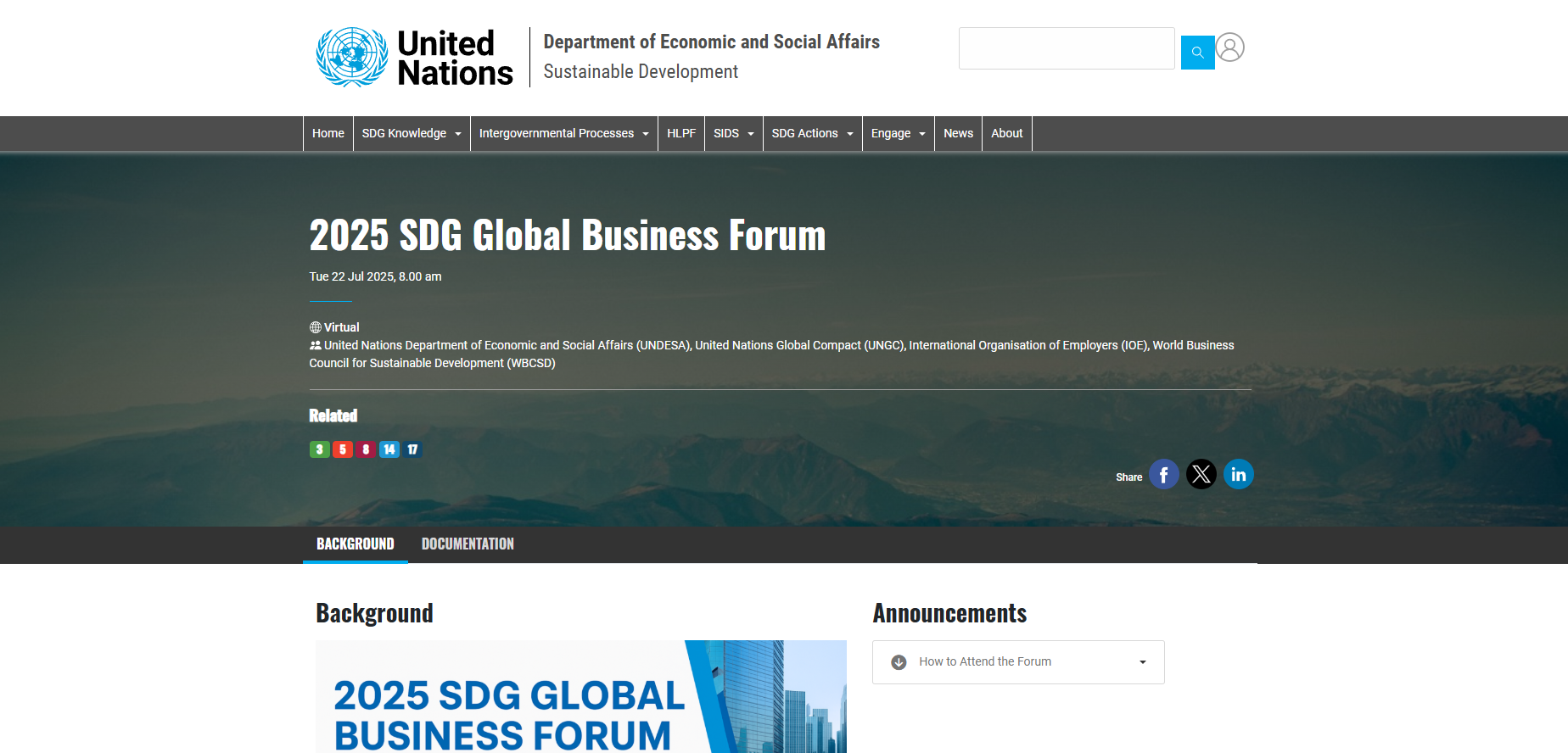Open the user account profile icon
Image resolution: width=1568 pixels, height=753 pixels.
tap(1229, 47)
